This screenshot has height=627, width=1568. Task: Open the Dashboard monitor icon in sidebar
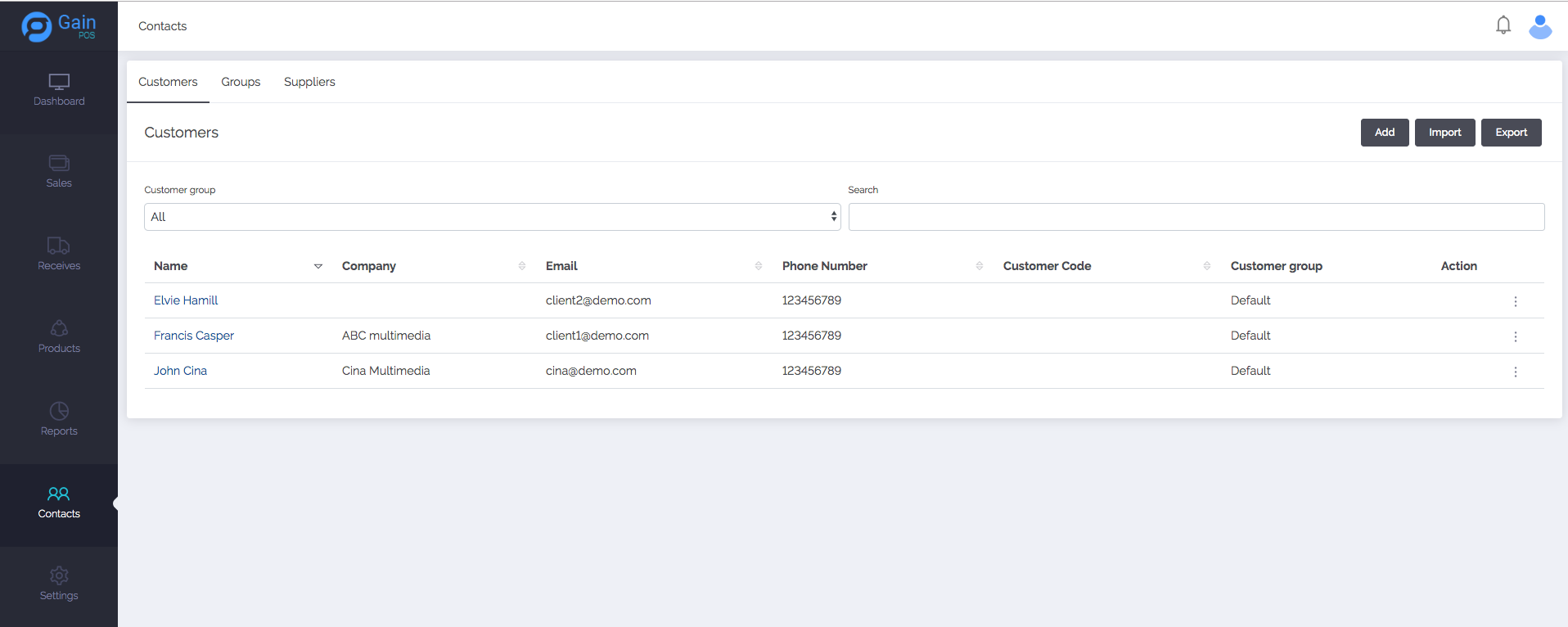point(59,82)
